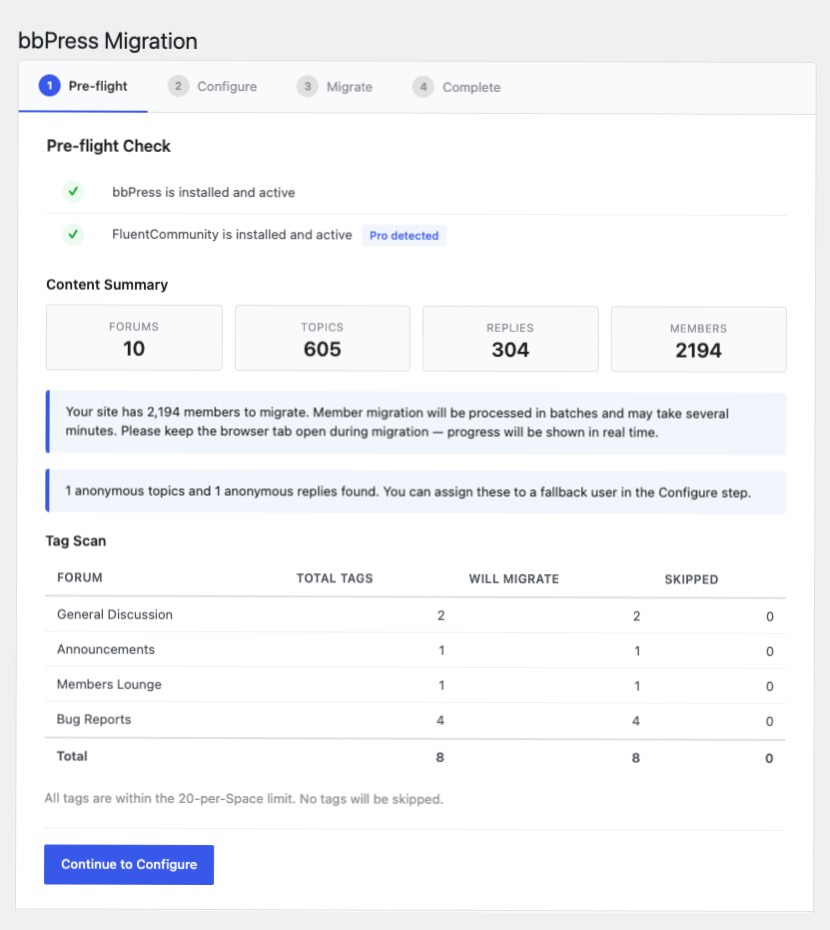
Task: Click the step 4 number circle
Action: 423,87
